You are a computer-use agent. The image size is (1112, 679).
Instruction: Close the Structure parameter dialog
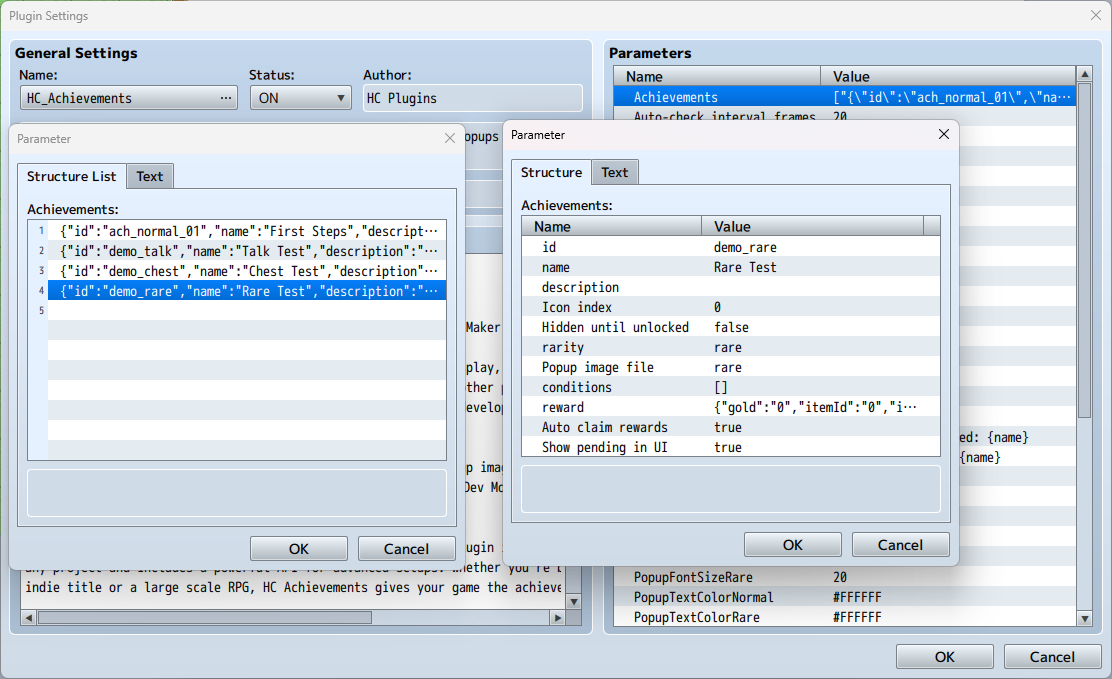[x=943, y=135]
